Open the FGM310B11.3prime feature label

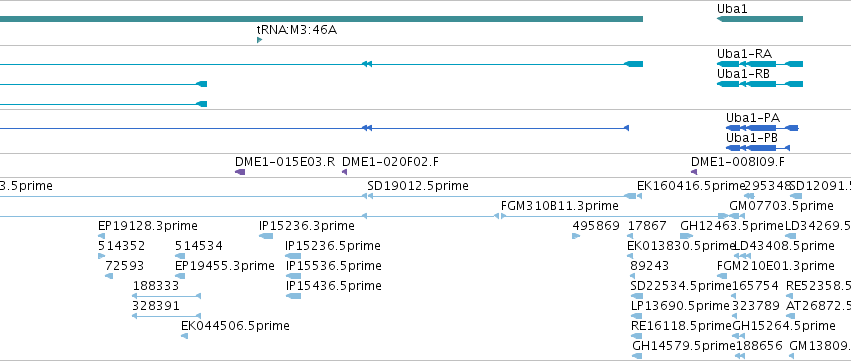(560, 206)
